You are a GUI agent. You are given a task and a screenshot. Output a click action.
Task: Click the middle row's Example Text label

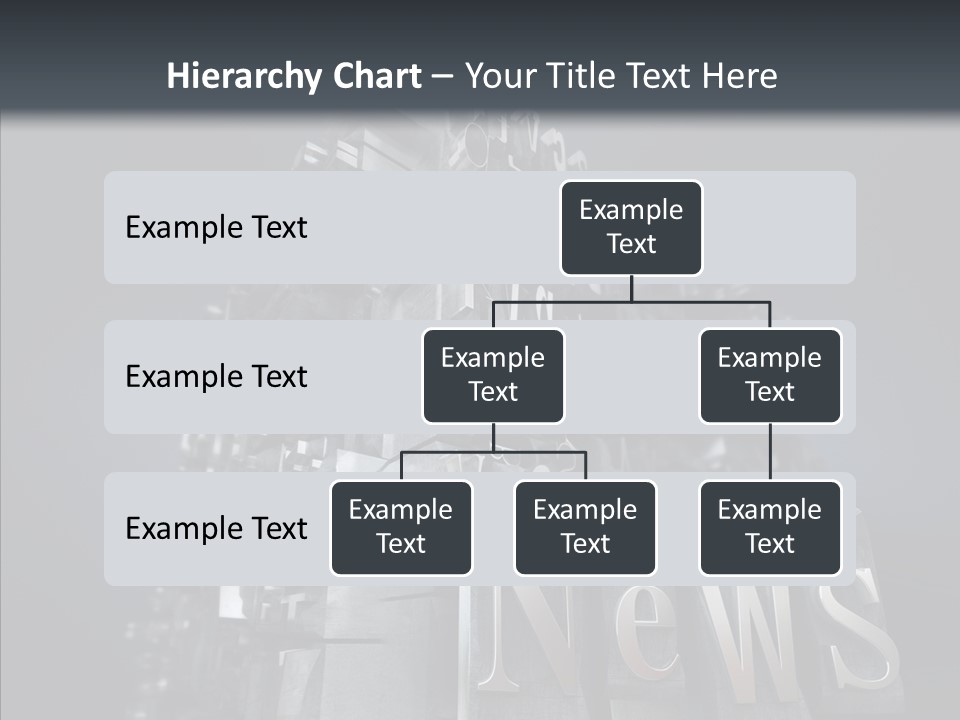coord(216,377)
